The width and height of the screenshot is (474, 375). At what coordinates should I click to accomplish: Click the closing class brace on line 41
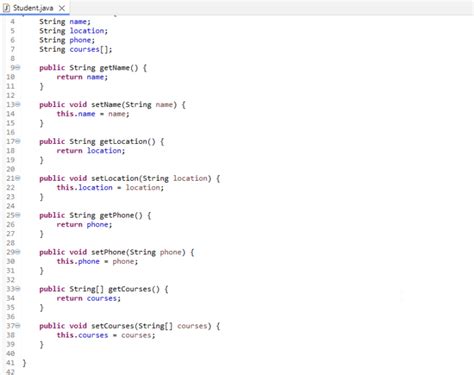(x=24, y=363)
